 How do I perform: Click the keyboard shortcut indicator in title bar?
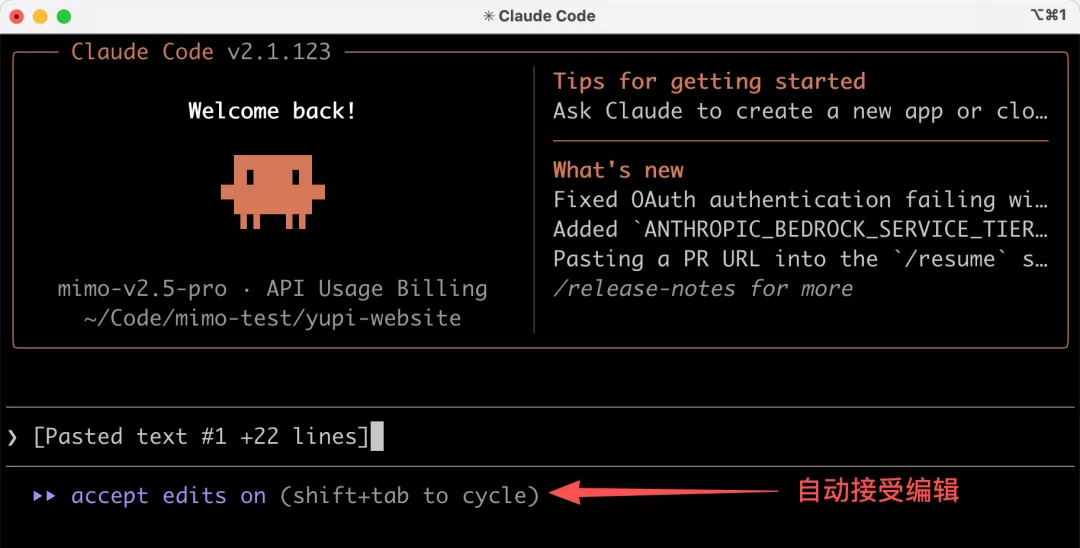coord(1048,16)
